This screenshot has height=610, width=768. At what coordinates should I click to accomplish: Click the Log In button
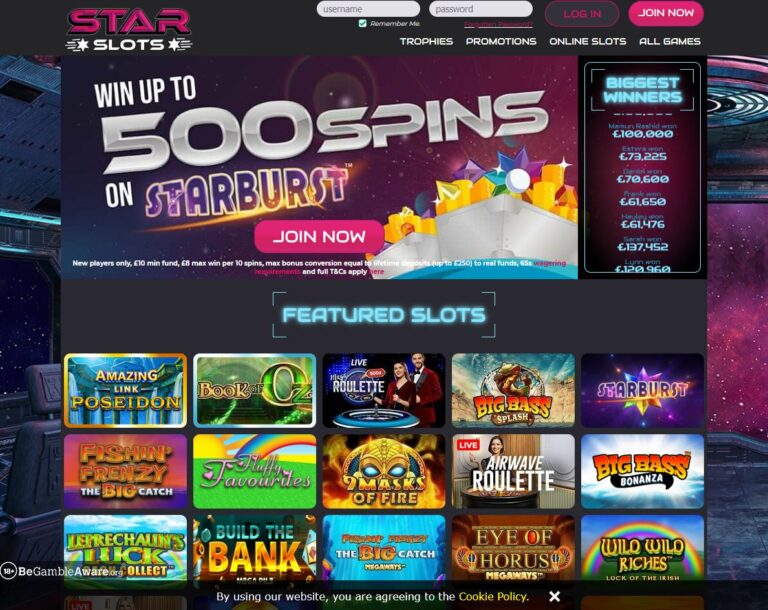(582, 14)
